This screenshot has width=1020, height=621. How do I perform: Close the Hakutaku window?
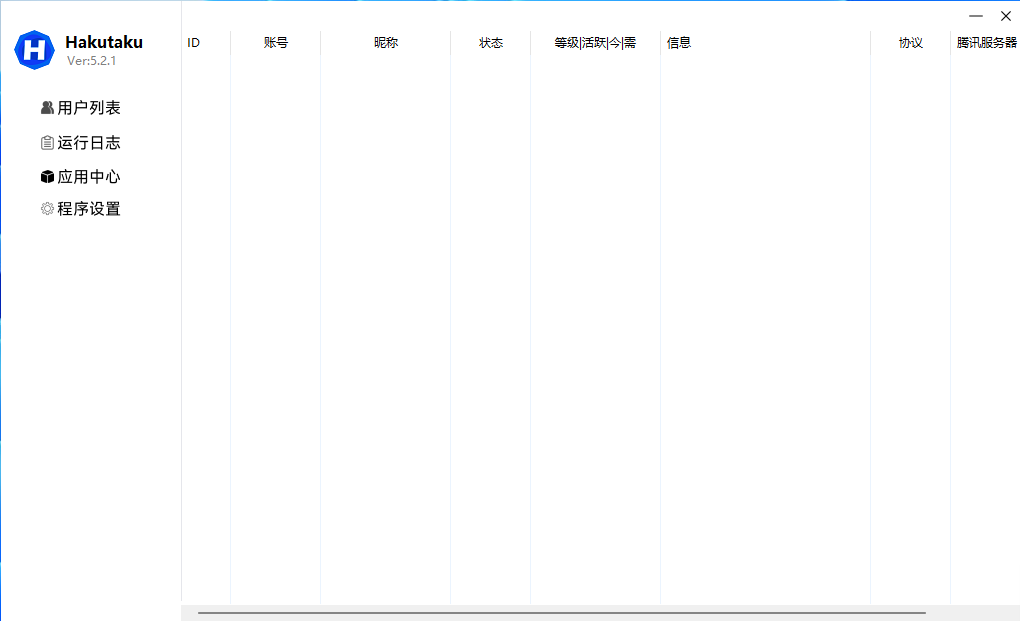pos(1006,16)
